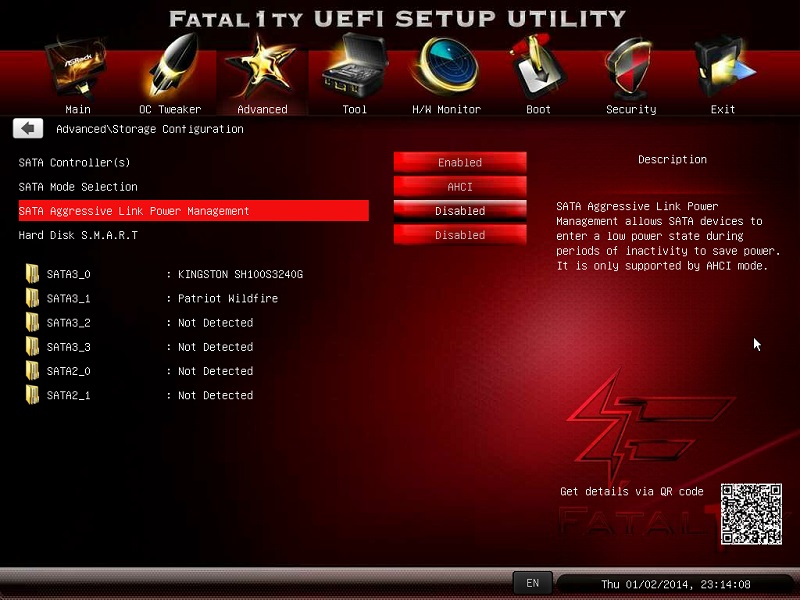Select the Hard Disk S.M.A.R.T label
800x600 pixels.
point(78,235)
